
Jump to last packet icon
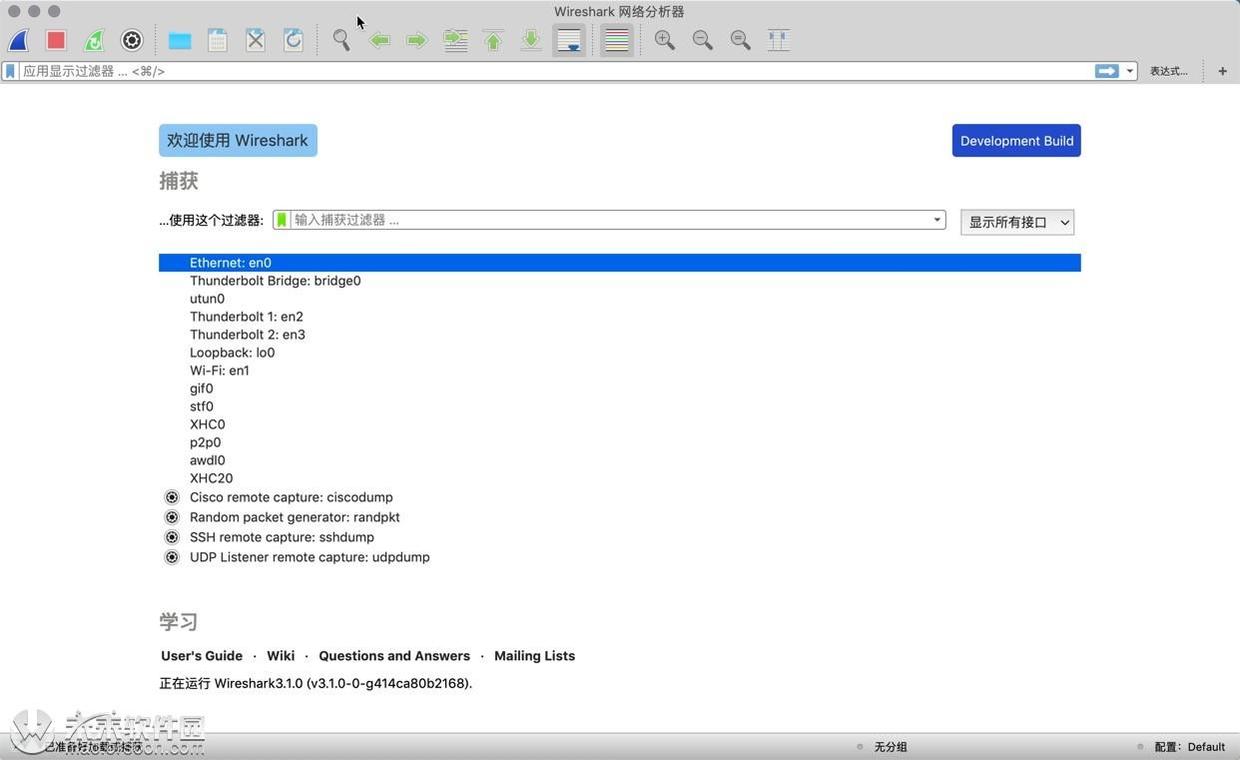pos(532,41)
